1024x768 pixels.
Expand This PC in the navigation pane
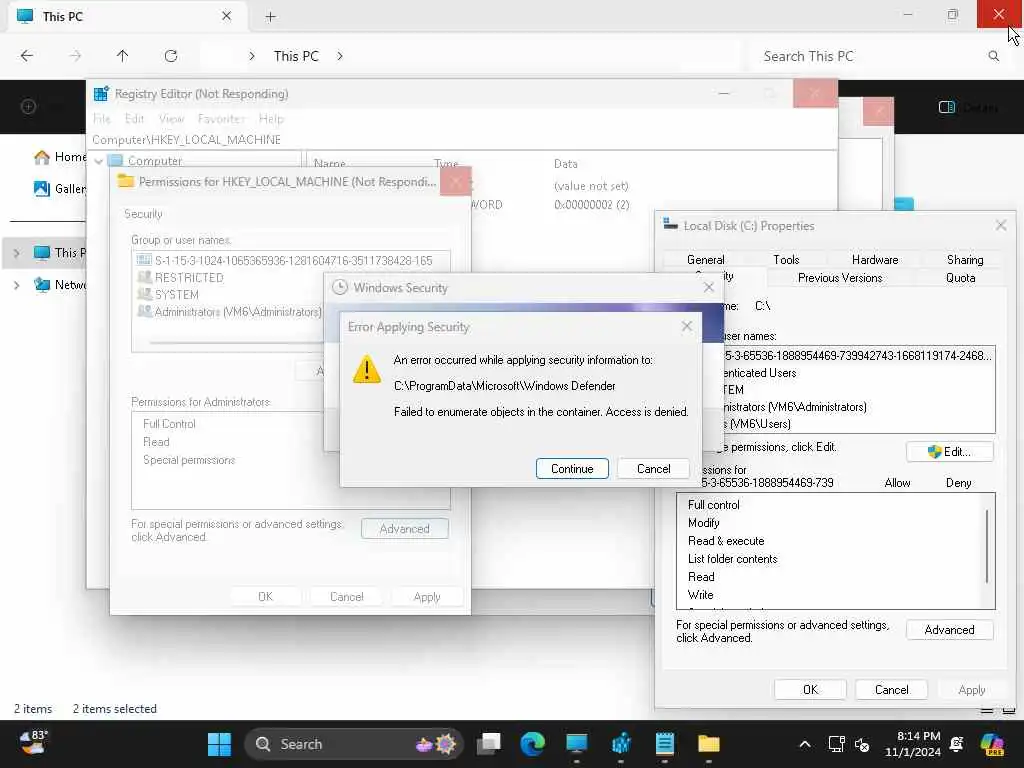point(17,253)
